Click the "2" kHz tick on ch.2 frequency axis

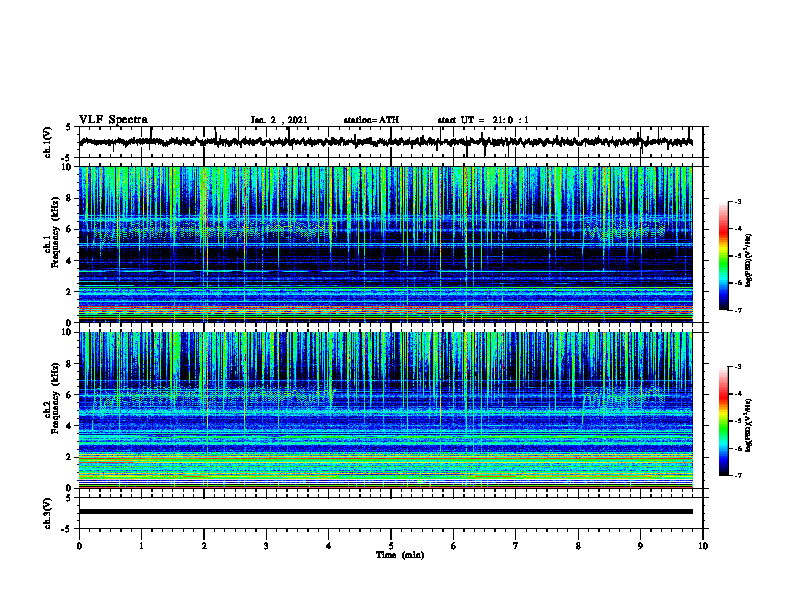(69, 457)
